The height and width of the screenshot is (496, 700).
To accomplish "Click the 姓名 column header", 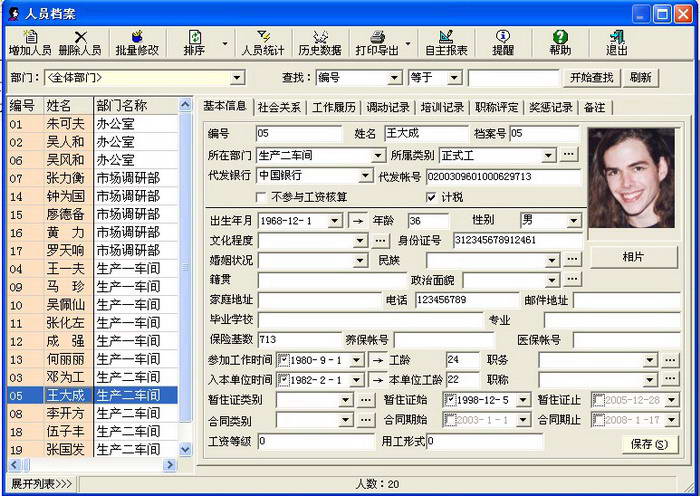I will click(x=68, y=106).
